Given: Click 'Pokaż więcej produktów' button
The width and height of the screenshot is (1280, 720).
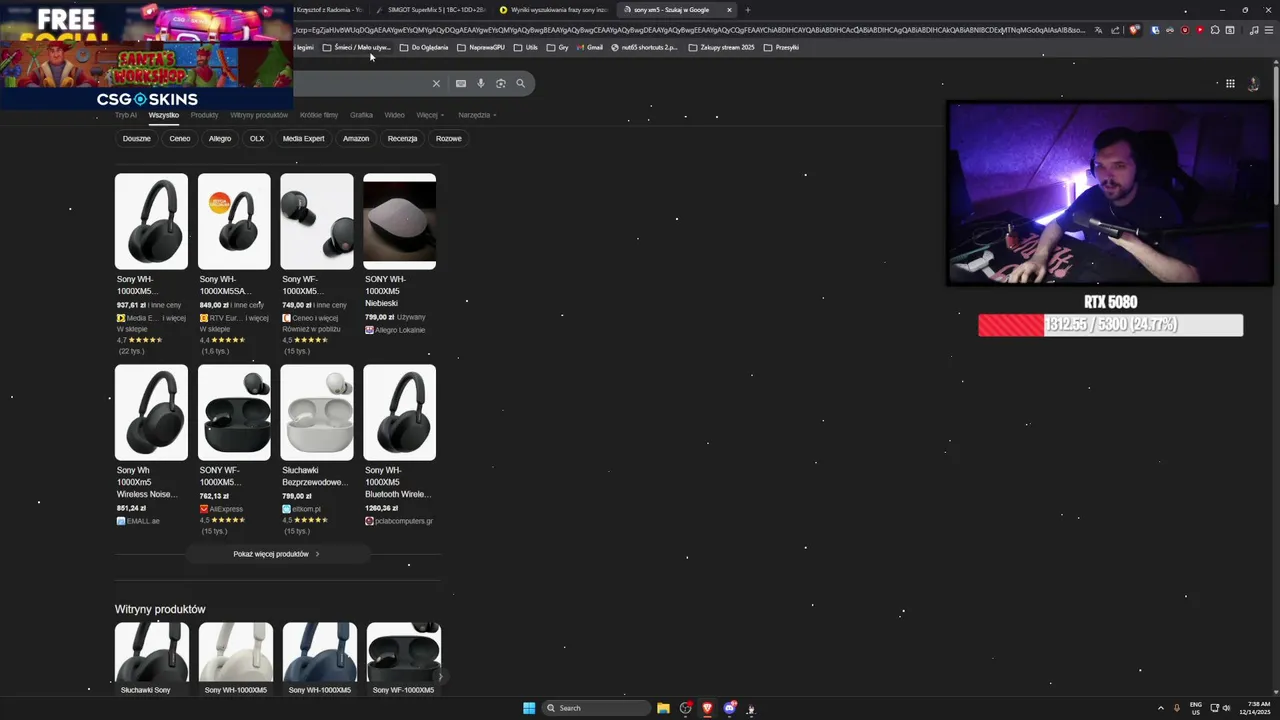Looking at the screenshot, I should click(277, 554).
